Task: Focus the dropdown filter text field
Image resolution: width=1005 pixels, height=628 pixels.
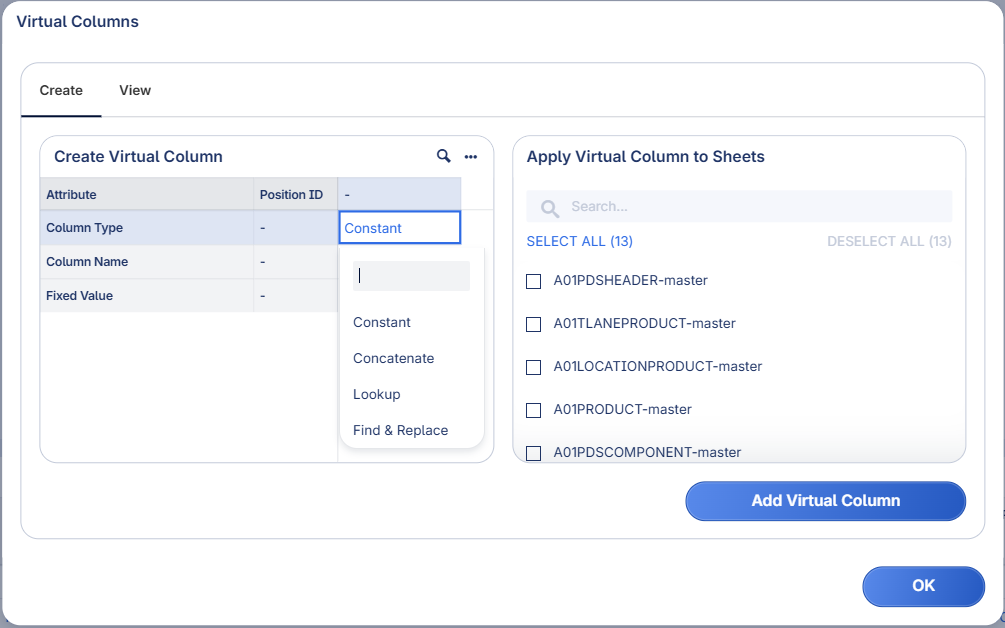Action: [x=411, y=276]
